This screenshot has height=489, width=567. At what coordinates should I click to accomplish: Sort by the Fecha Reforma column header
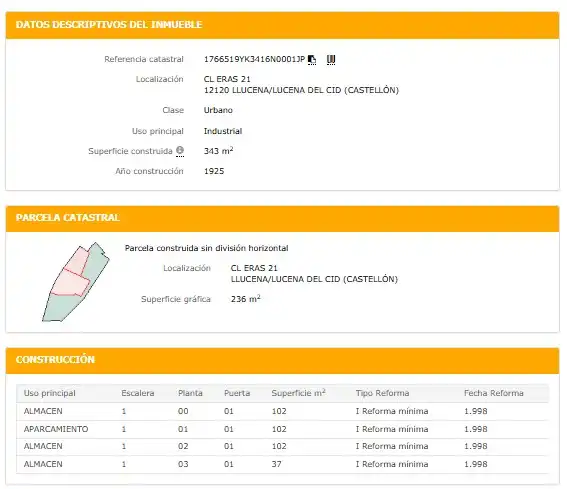[x=494, y=393]
